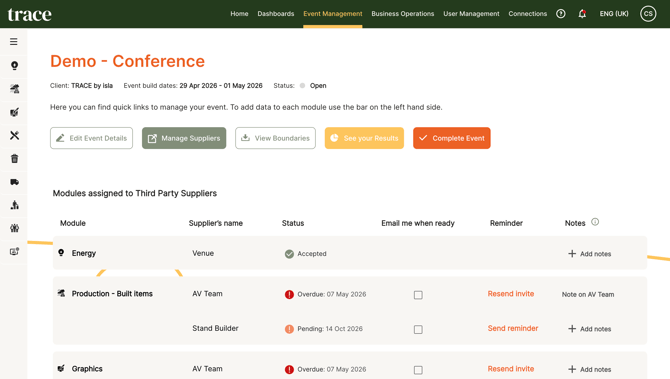
Task: Add notes to Energy row
Action: click(x=589, y=254)
